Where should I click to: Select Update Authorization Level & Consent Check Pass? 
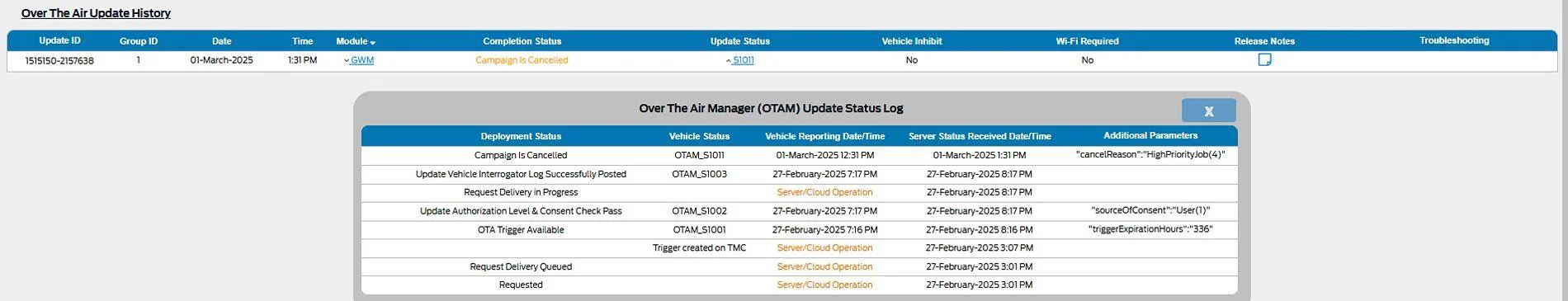point(521,211)
